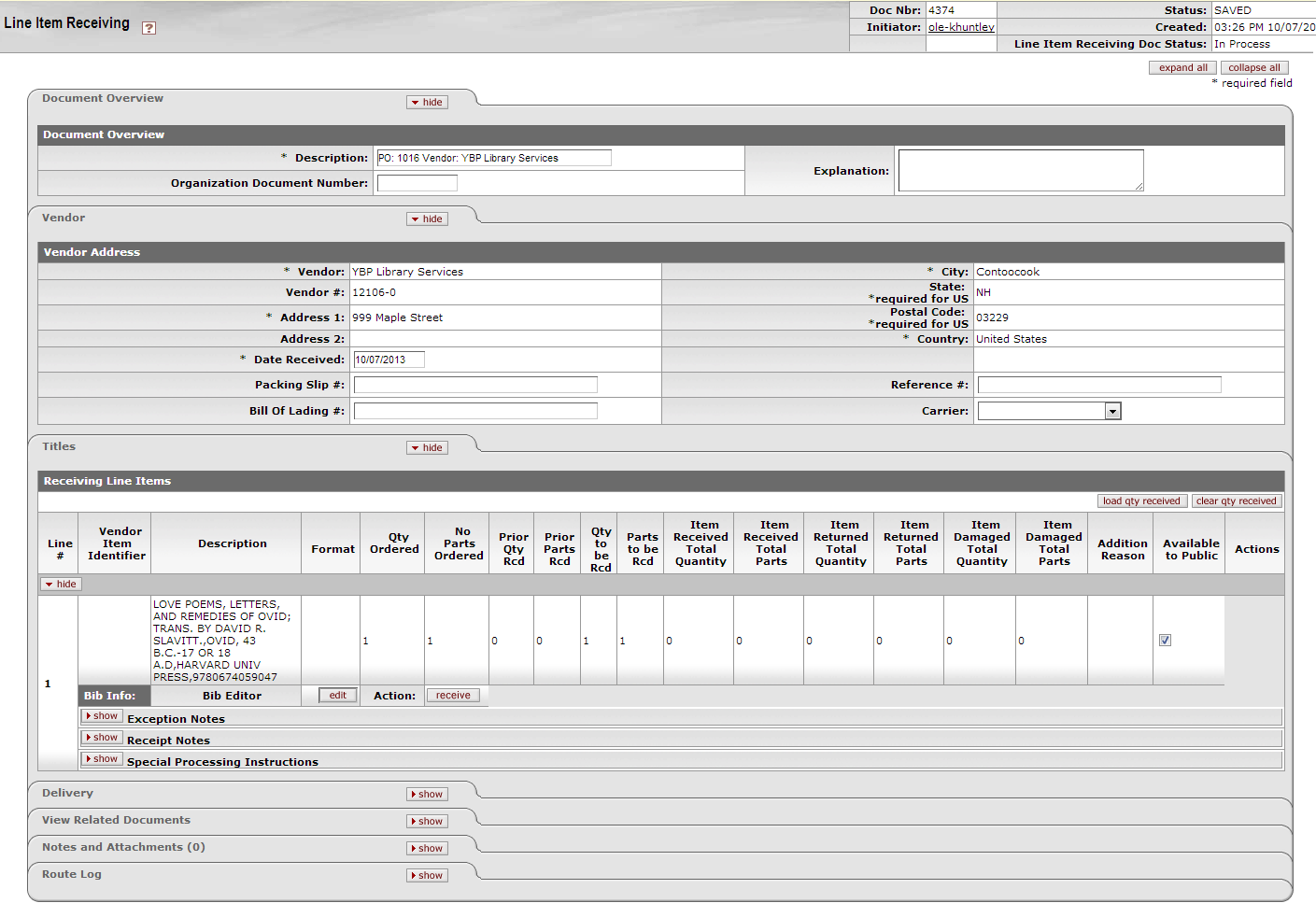Click the postal code 03229
This screenshot has height=903, width=1316.
click(x=992, y=317)
